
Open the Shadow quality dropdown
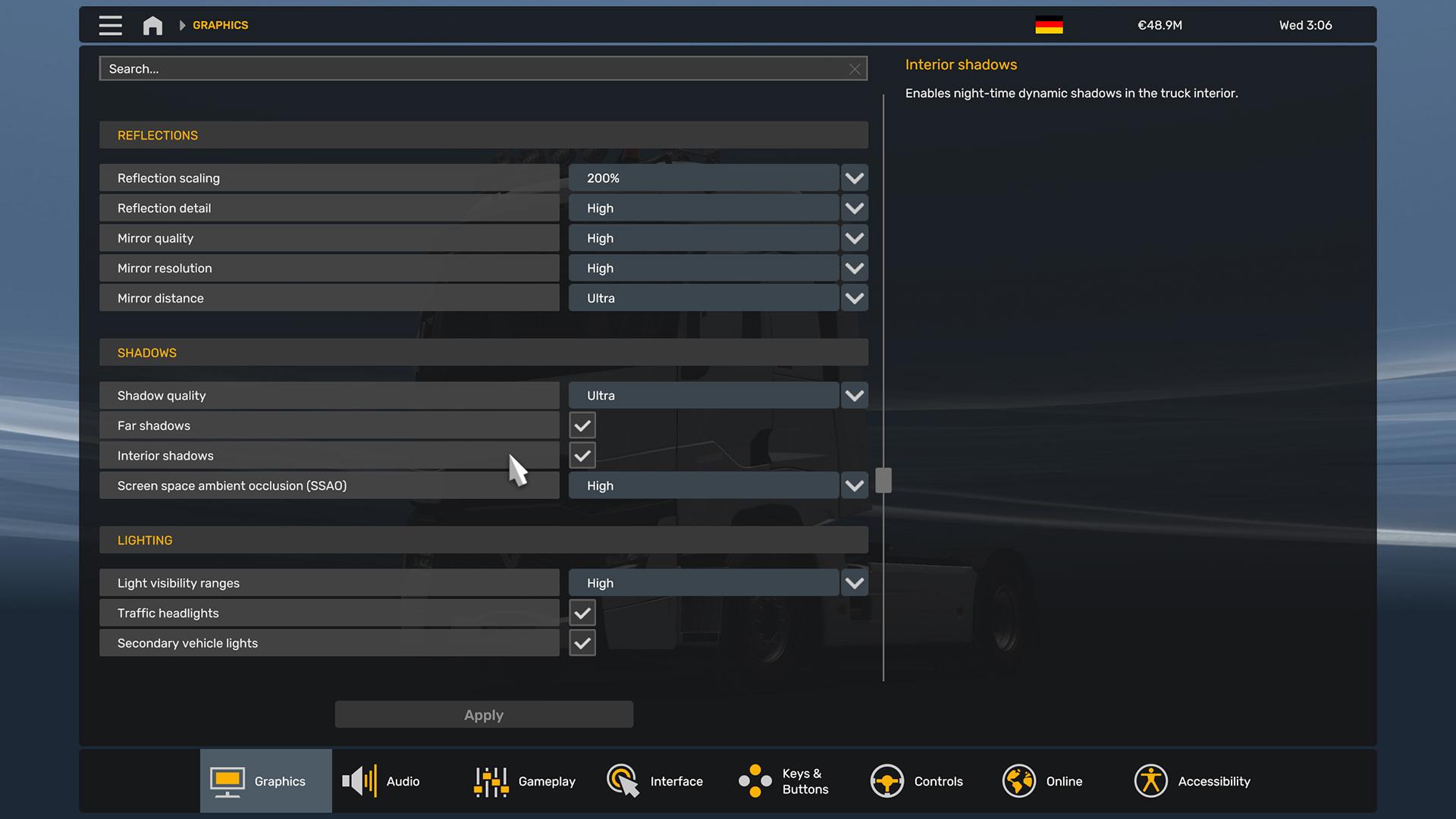854,396
